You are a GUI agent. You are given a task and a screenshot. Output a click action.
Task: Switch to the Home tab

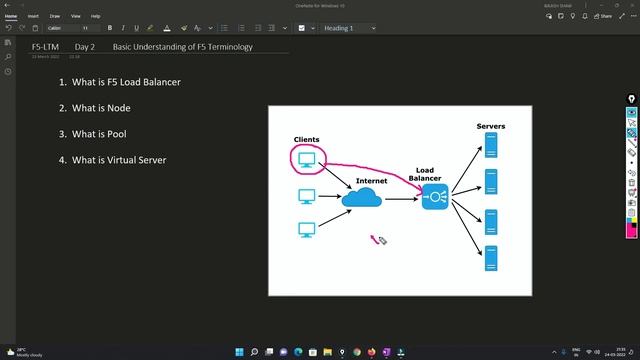click(x=11, y=16)
